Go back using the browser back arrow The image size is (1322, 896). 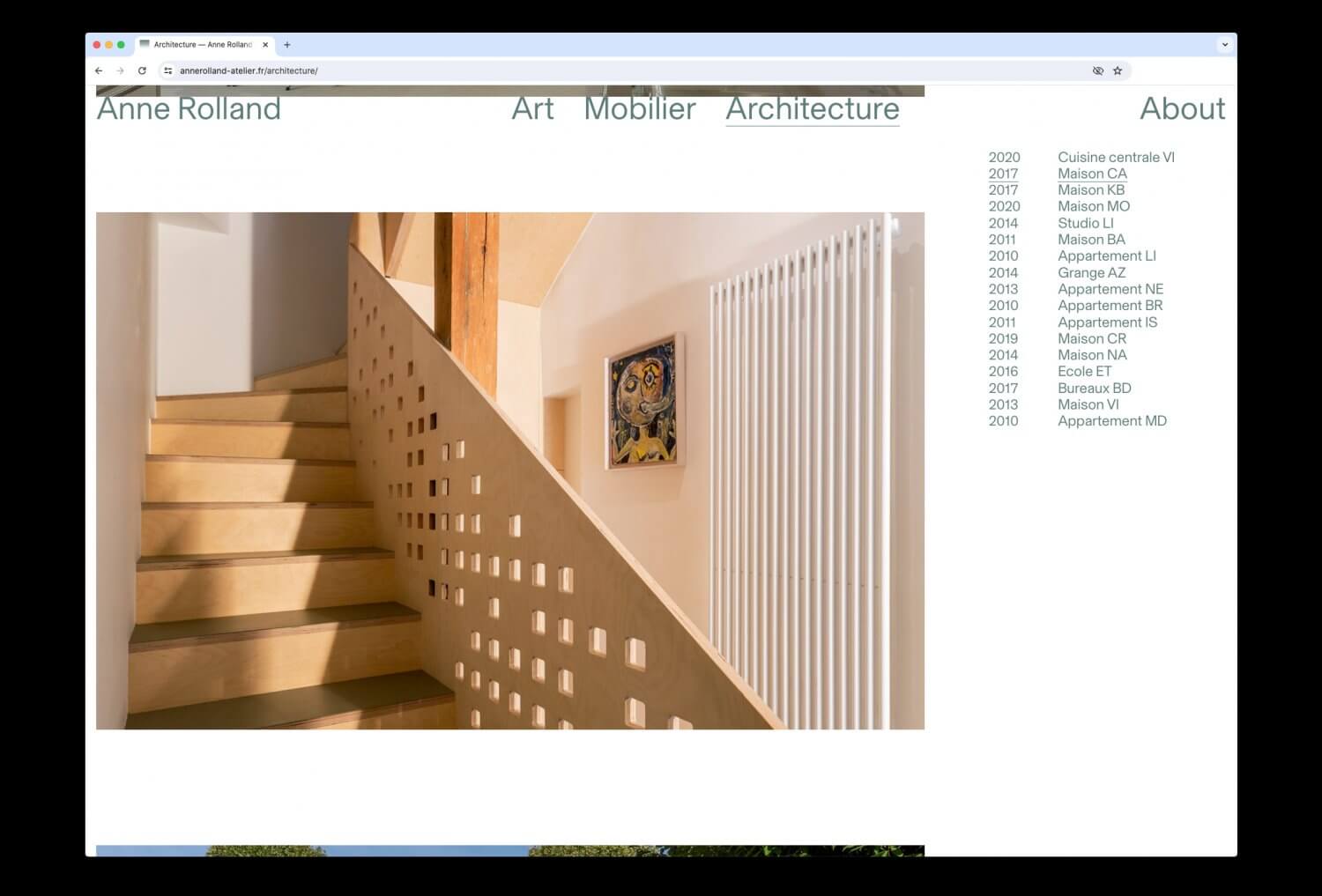click(99, 70)
